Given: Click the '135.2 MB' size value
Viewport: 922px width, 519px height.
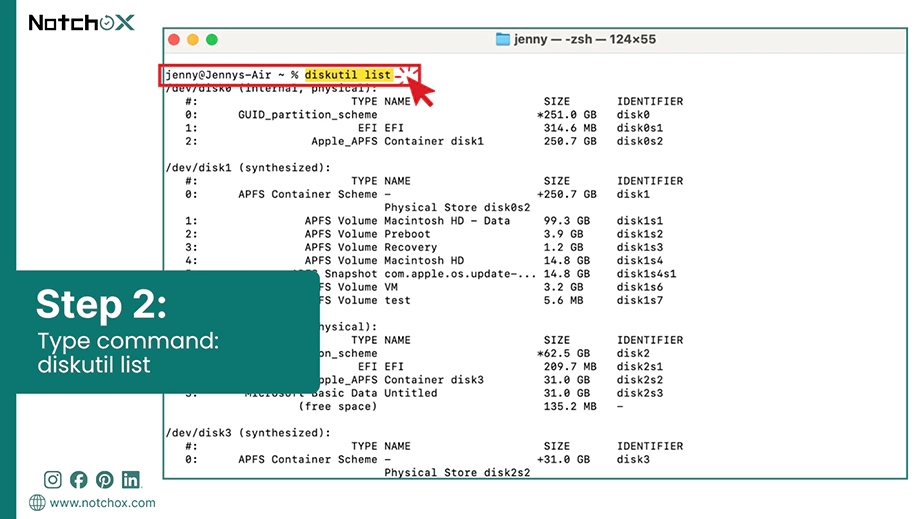Looking at the screenshot, I should click(570, 407).
